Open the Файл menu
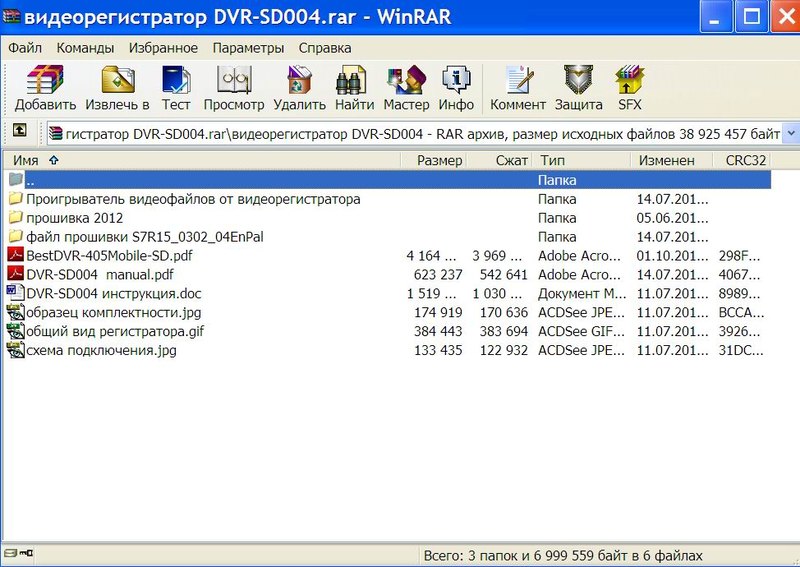This screenshot has width=800, height=567. [x=25, y=48]
